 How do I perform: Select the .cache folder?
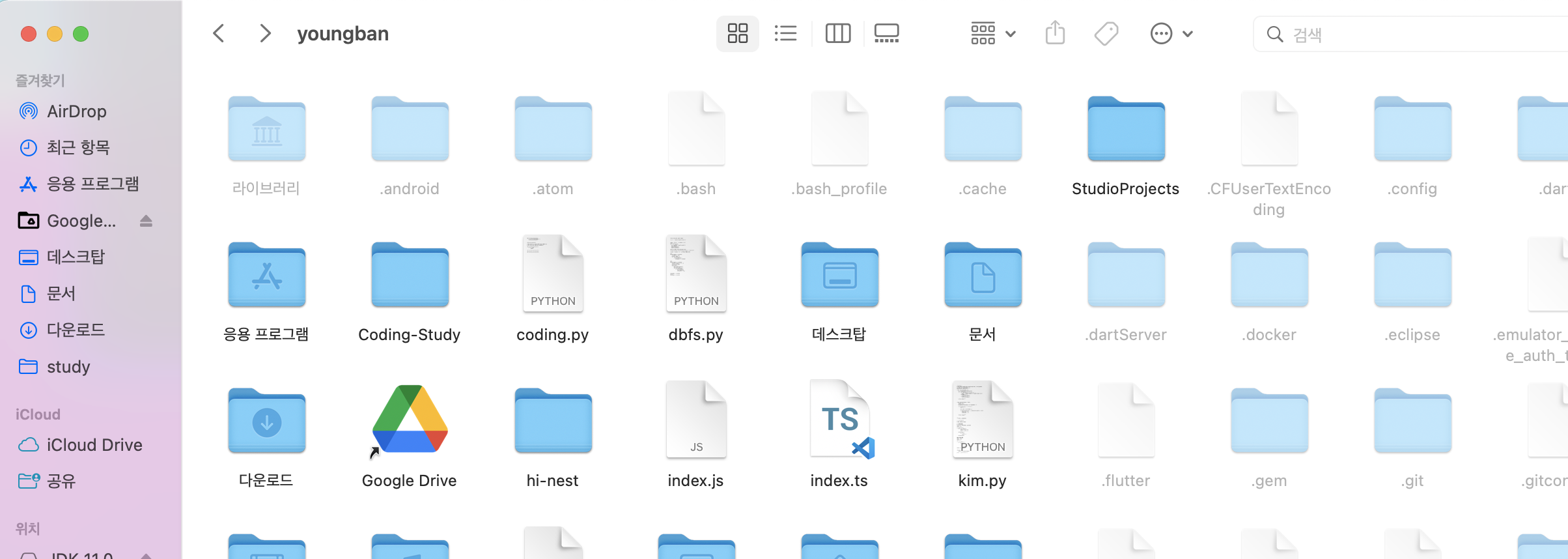983,129
